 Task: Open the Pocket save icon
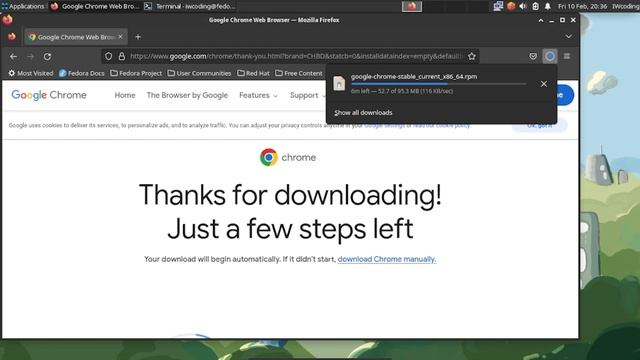click(533, 56)
